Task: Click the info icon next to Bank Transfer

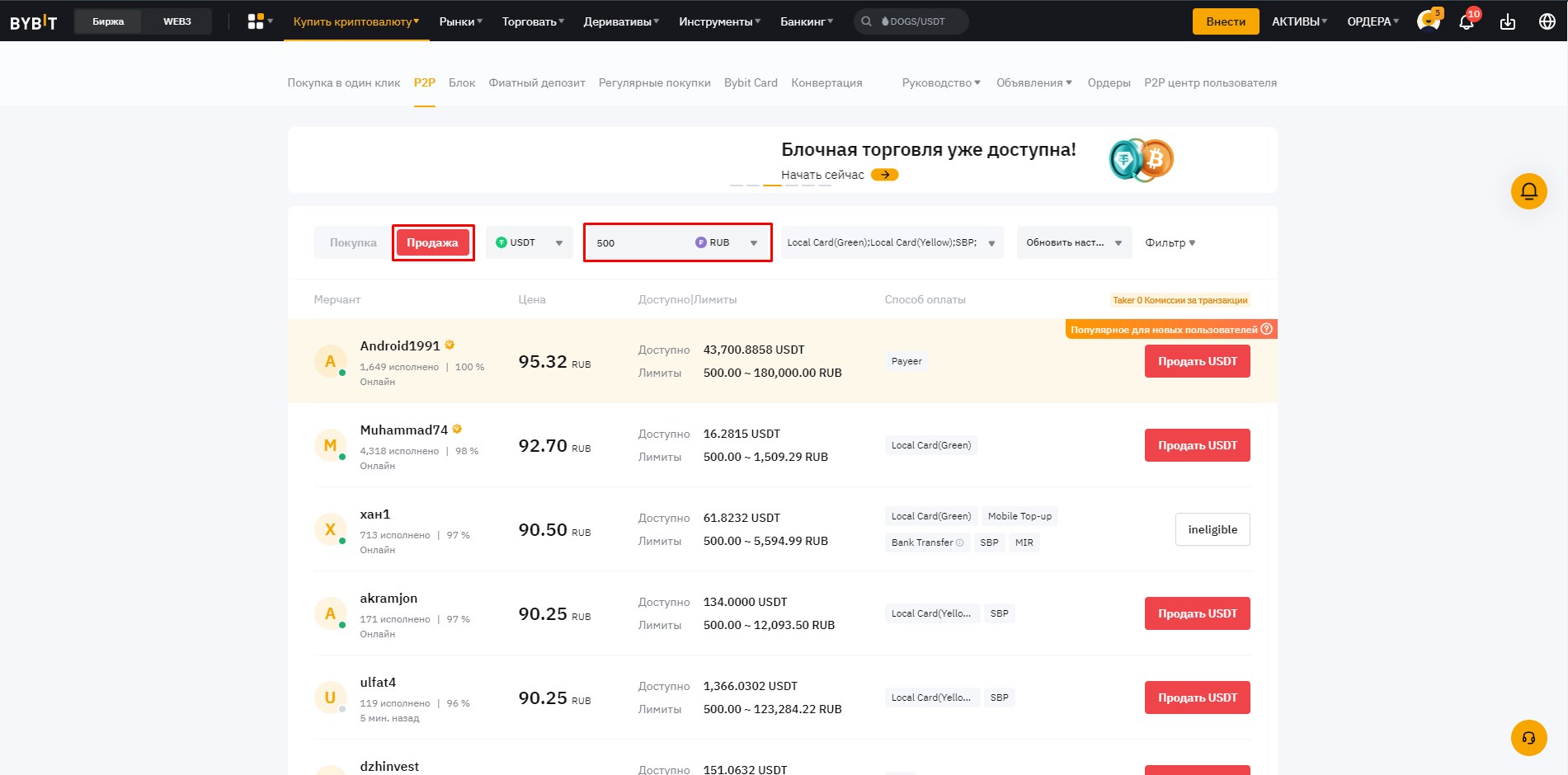Action: 959,542
